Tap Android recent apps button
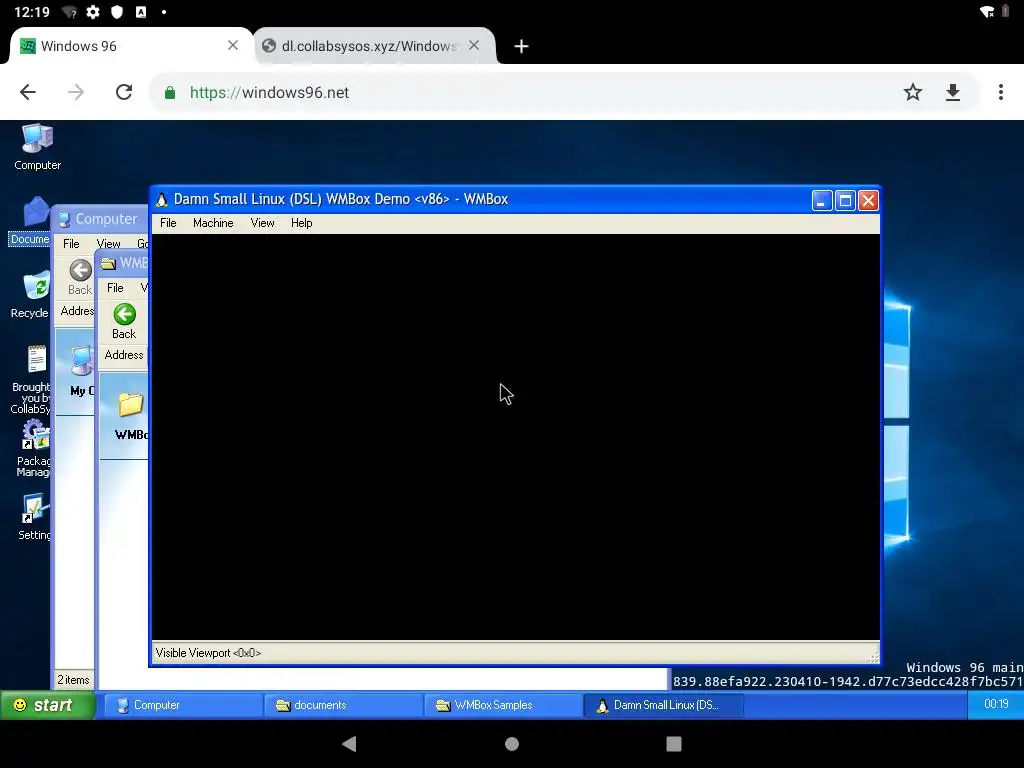The height and width of the screenshot is (768, 1024). coord(674,743)
